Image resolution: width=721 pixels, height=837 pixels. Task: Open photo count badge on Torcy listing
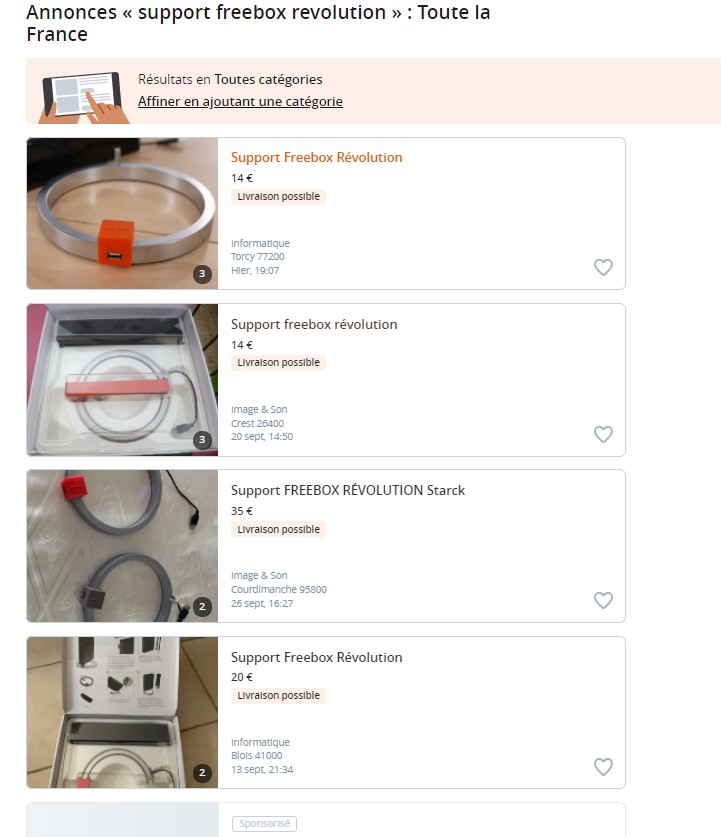[202, 273]
